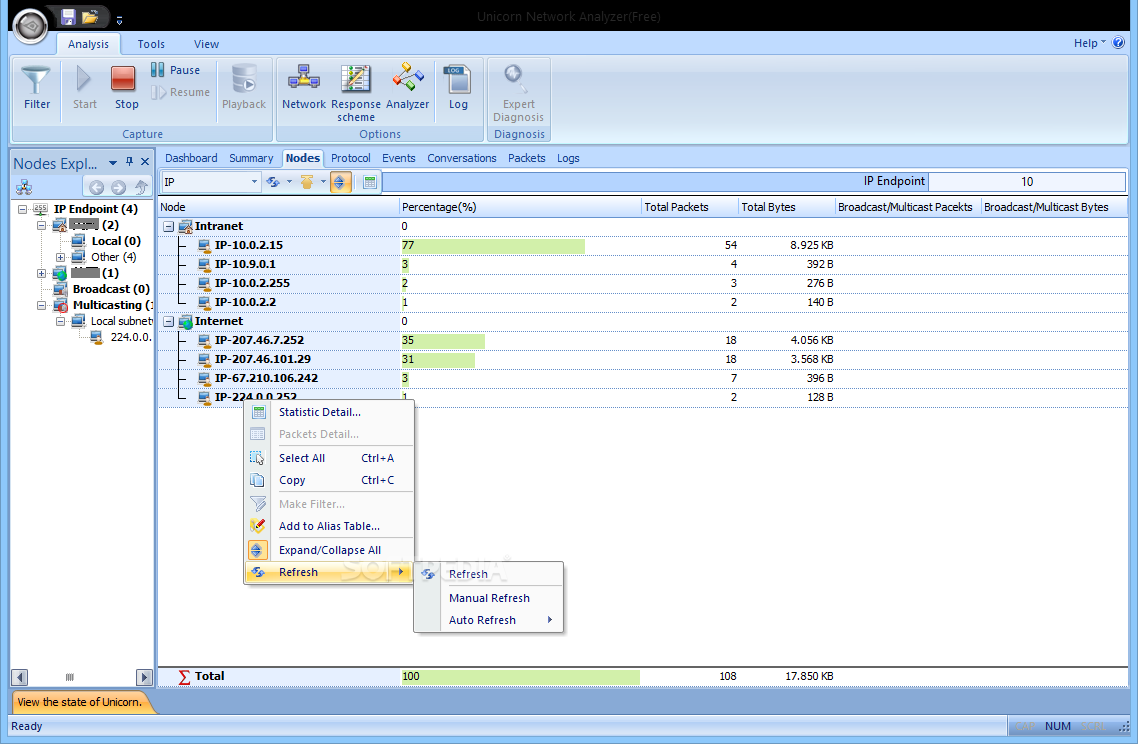Open the Events tab

(398, 158)
